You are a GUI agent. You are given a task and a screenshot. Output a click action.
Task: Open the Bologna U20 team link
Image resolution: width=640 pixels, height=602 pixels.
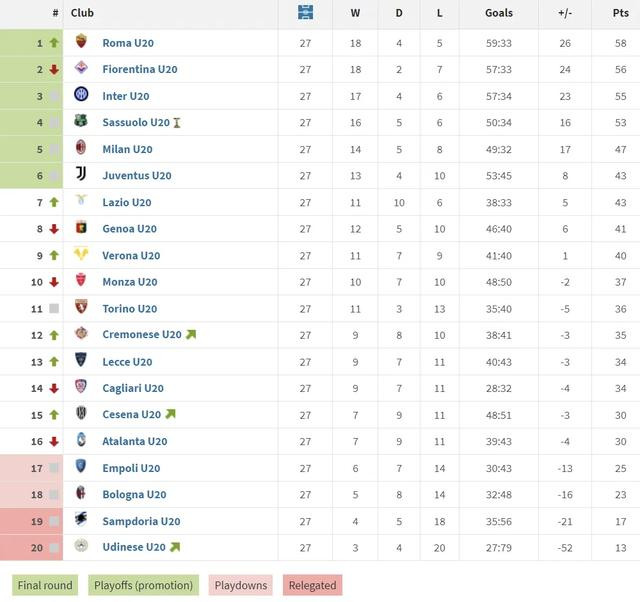click(x=134, y=494)
